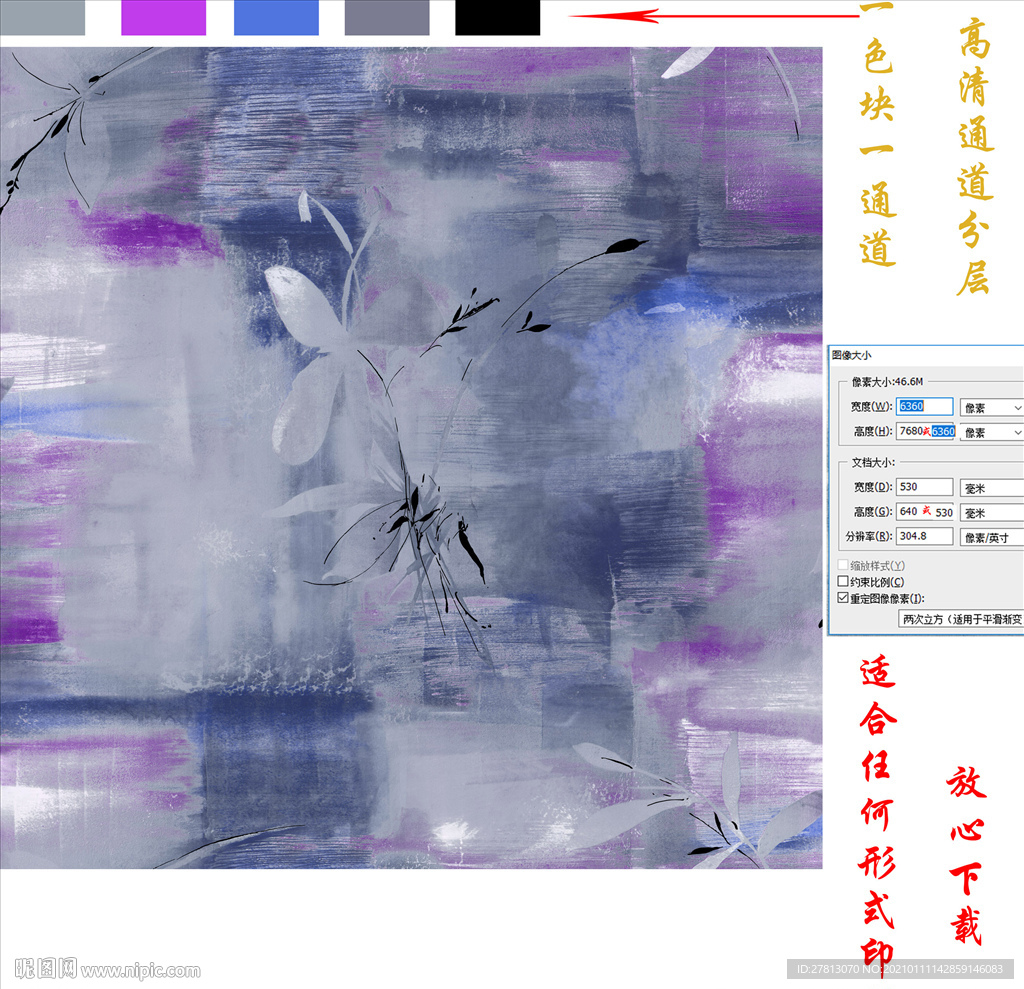The height and width of the screenshot is (989, 1024).
Task: Open document width unit dropdown 毫米
Action: 991,488
